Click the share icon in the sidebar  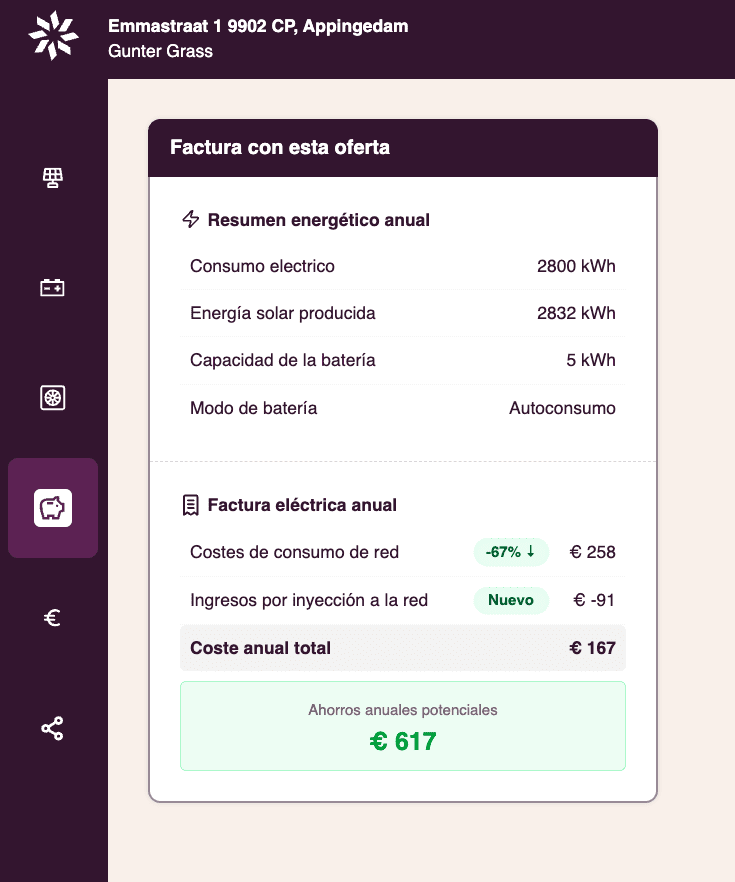pos(53,728)
